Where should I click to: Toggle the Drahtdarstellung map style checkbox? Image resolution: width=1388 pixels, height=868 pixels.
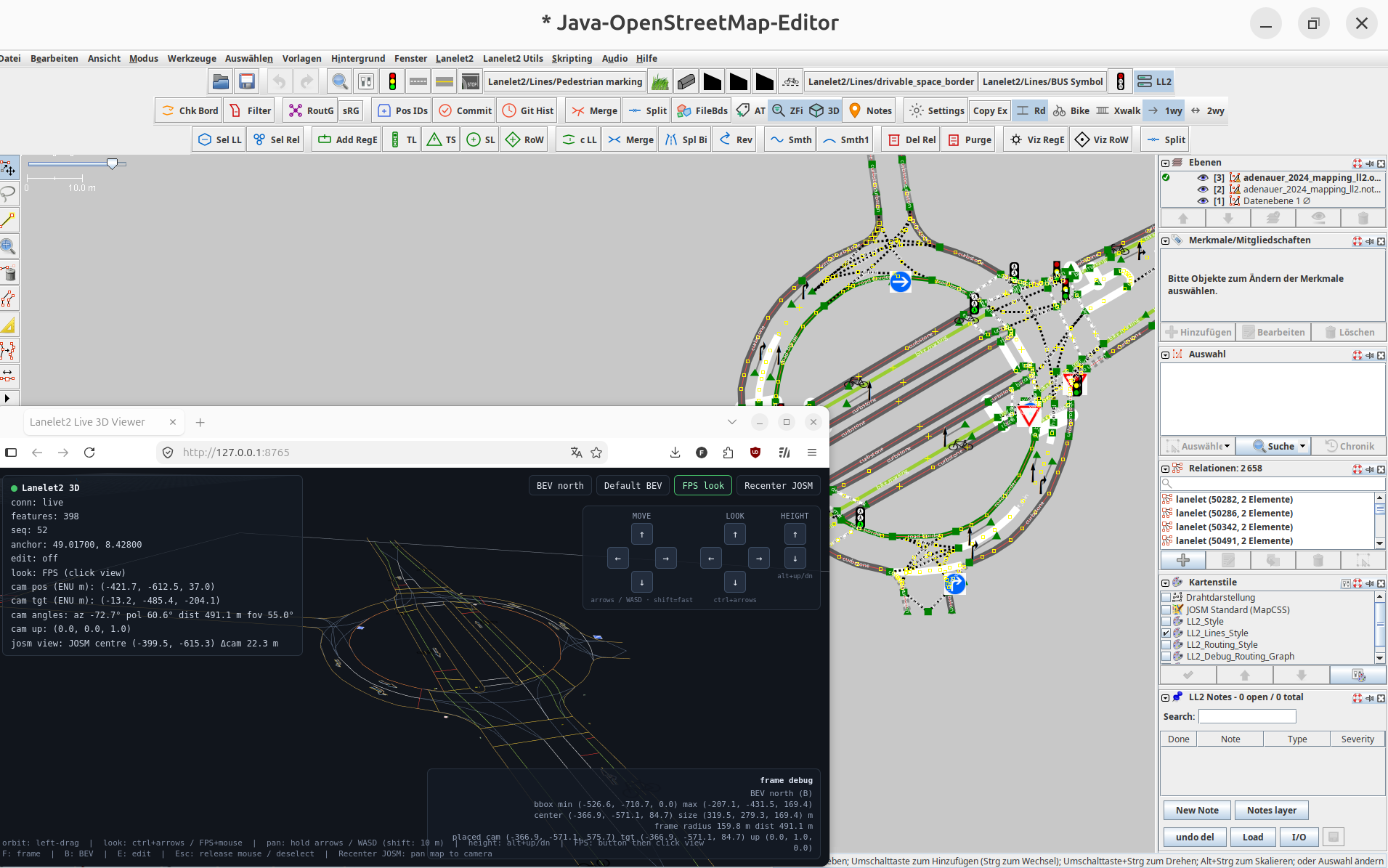pyautogui.click(x=1166, y=598)
